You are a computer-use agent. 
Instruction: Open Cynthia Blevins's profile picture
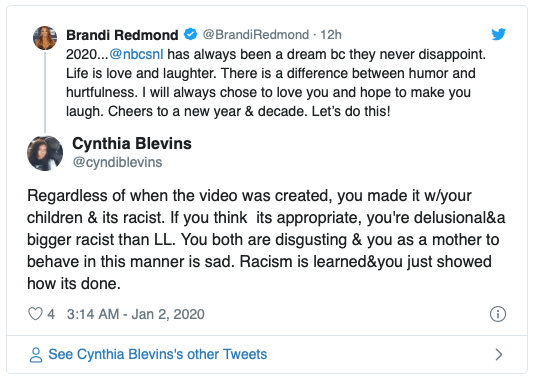[x=45, y=153]
